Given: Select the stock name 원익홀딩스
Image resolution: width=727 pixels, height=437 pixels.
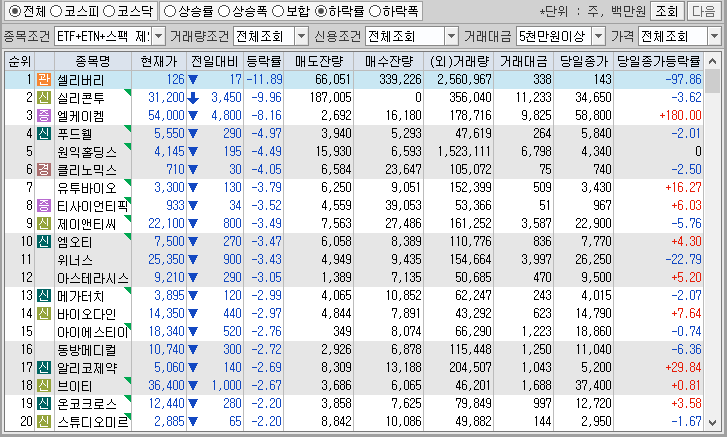Looking at the screenshot, I should click(x=87, y=152).
